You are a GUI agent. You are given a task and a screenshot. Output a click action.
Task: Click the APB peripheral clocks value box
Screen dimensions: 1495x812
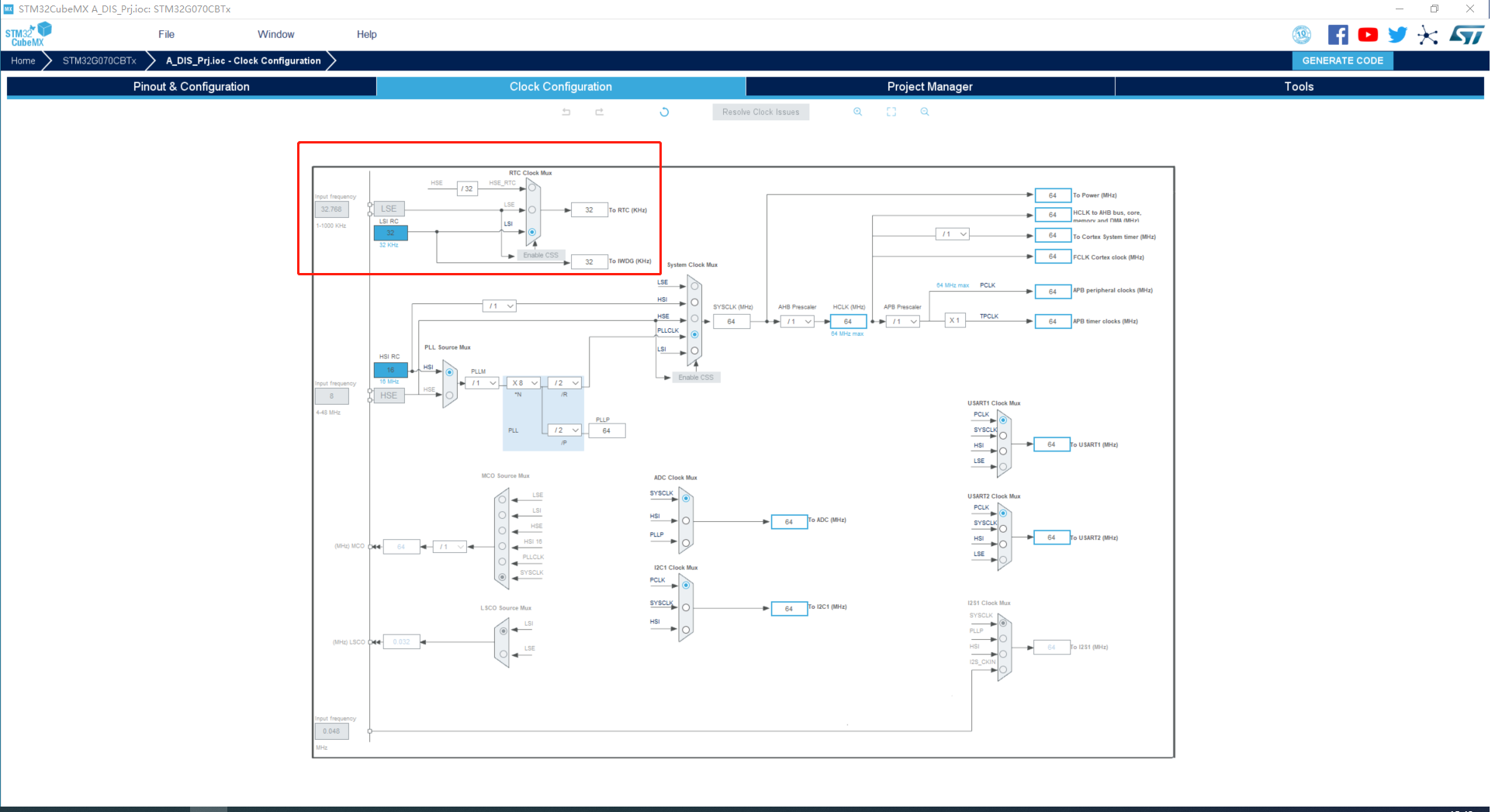[1053, 292]
